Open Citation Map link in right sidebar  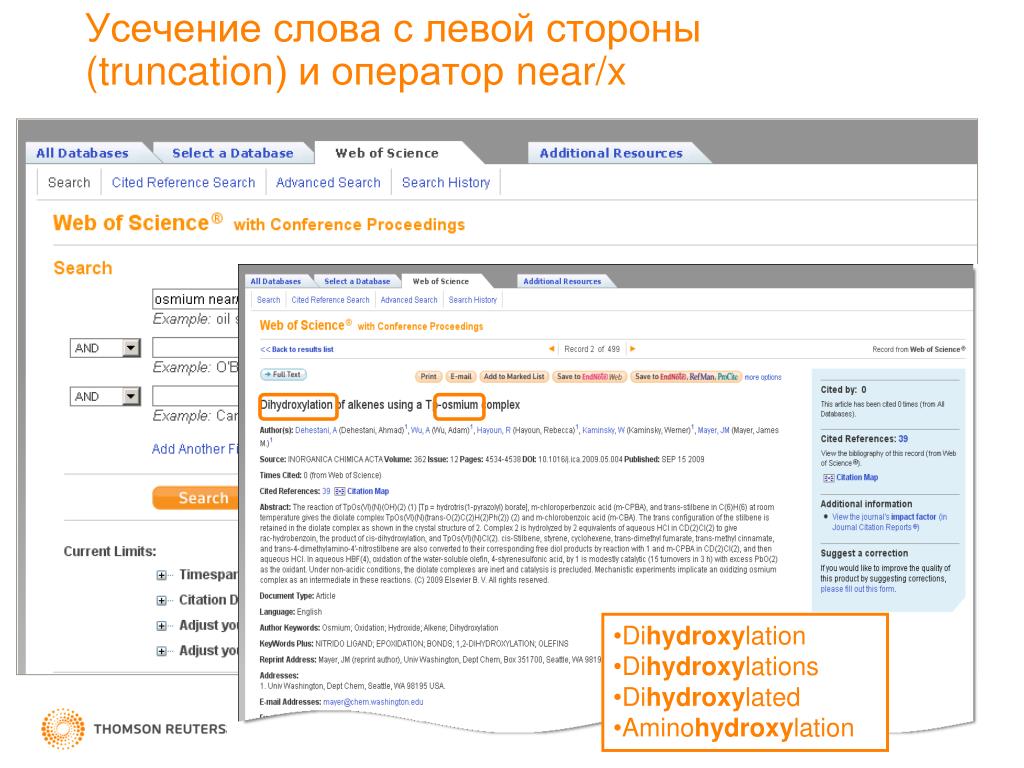click(857, 477)
